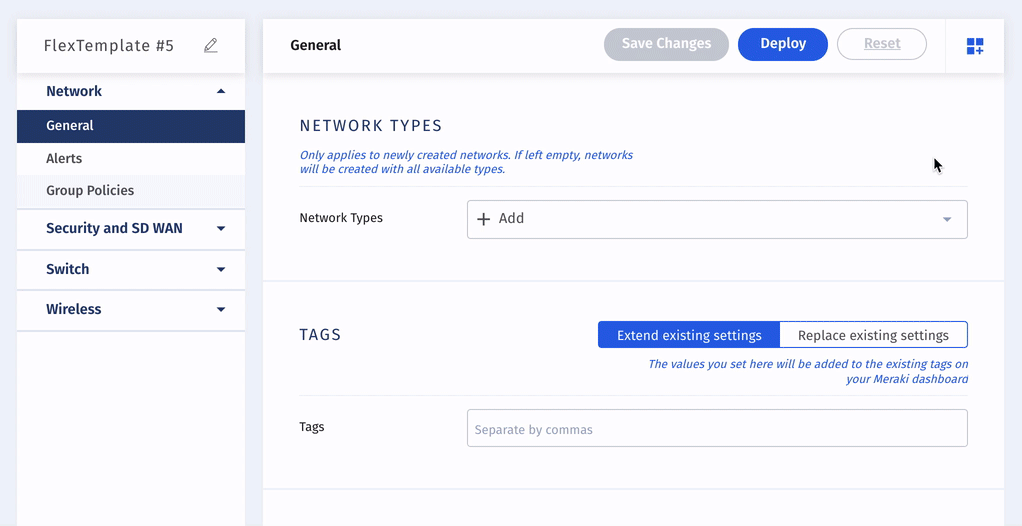Click the Network section heading

tap(74, 91)
